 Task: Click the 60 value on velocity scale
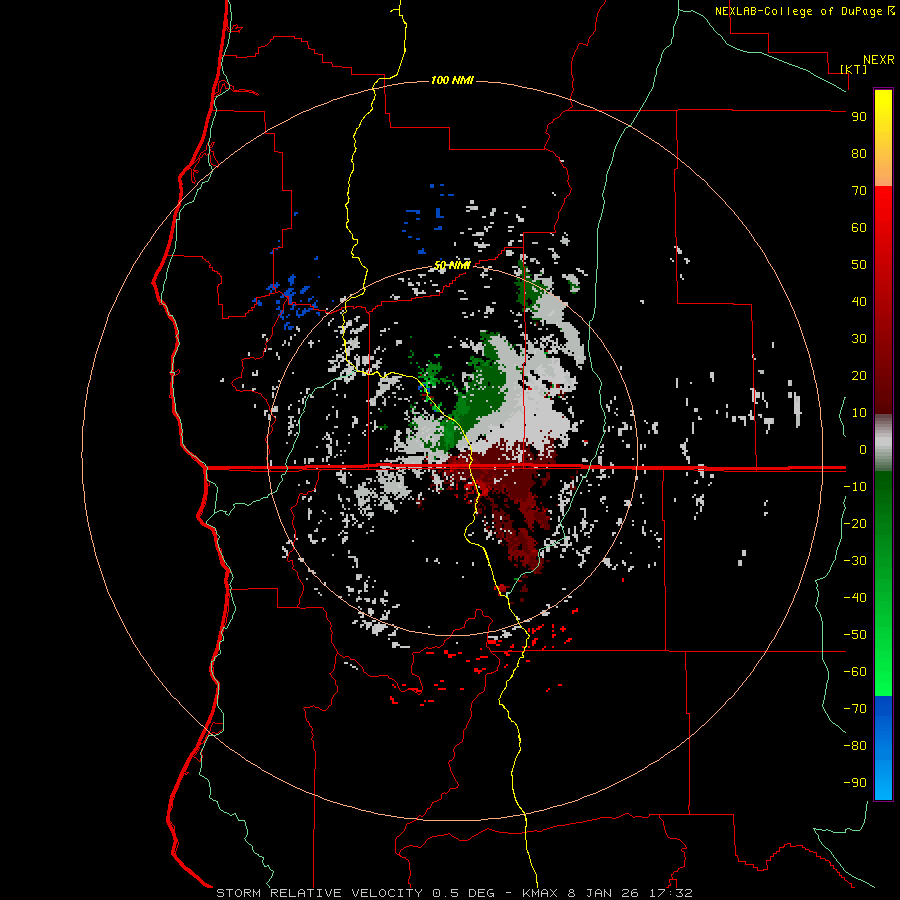point(859,228)
